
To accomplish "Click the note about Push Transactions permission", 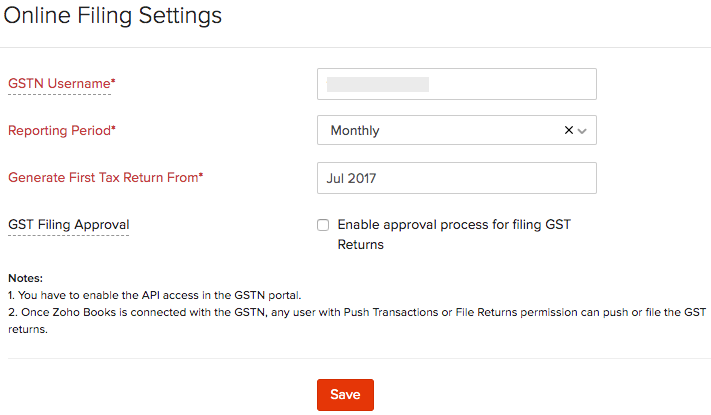I will tap(355, 312).
